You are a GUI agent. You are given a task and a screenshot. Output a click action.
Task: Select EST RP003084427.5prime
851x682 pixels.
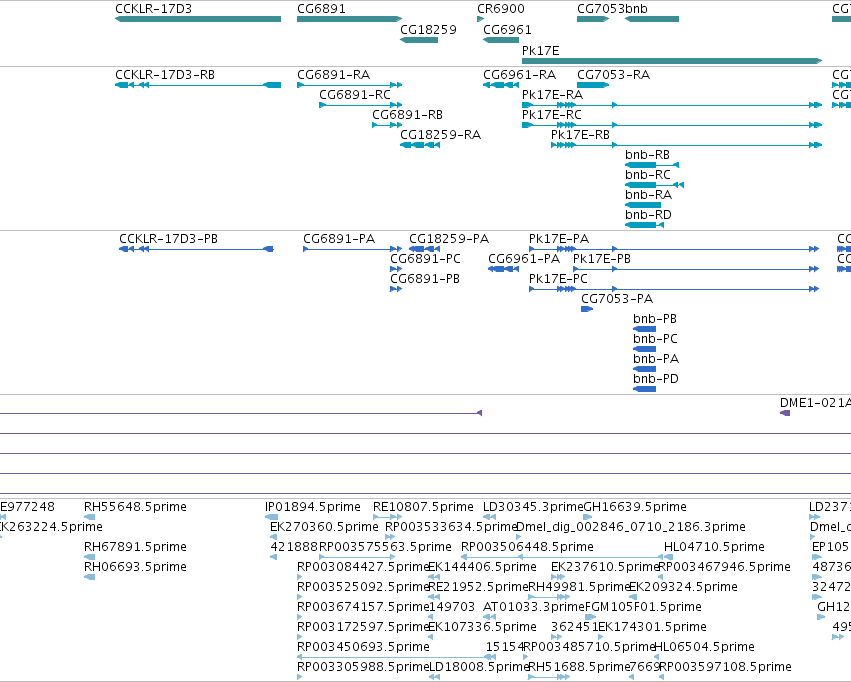363,568
